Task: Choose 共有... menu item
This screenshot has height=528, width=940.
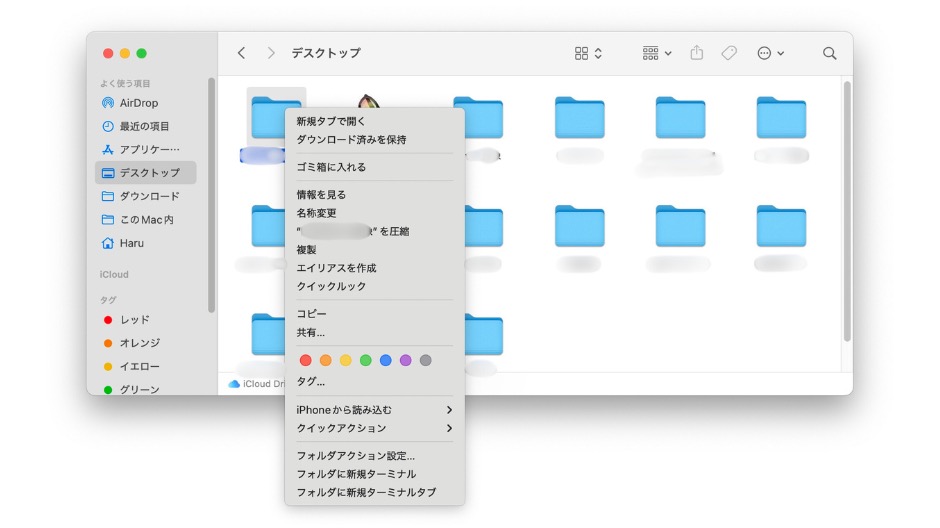Action: (x=375, y=333)
